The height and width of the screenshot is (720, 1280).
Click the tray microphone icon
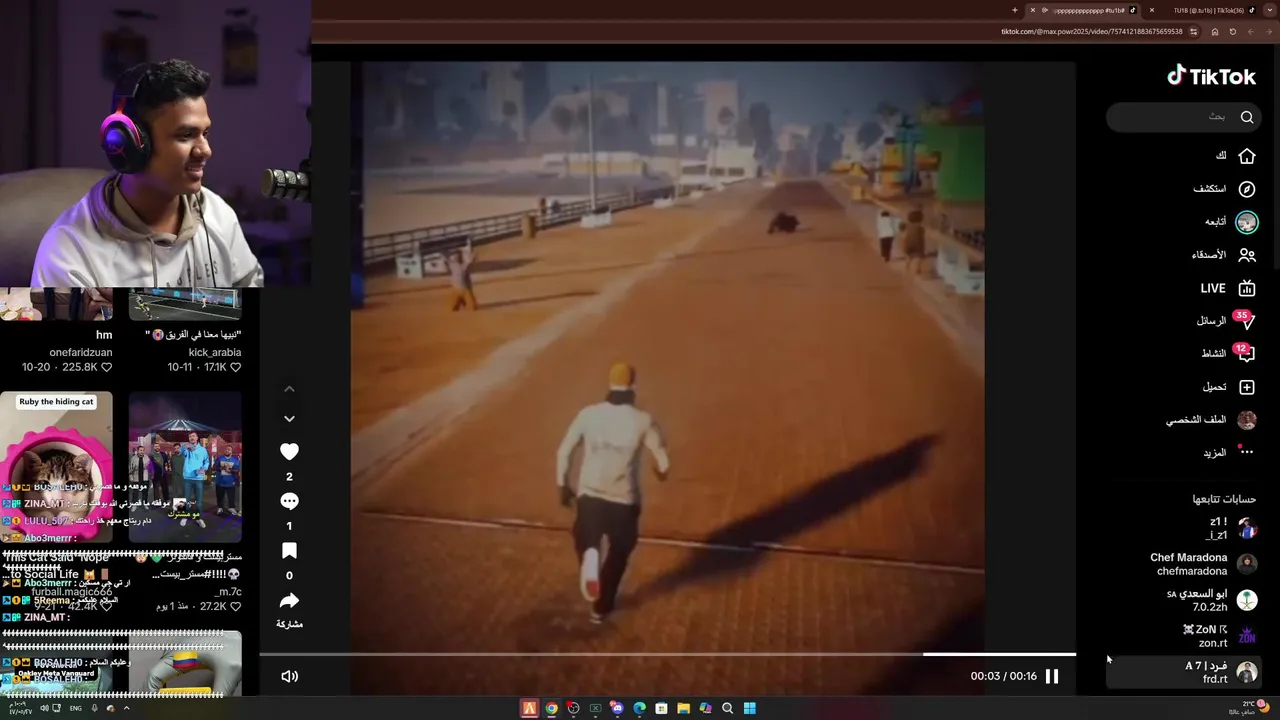pos(94,708)
